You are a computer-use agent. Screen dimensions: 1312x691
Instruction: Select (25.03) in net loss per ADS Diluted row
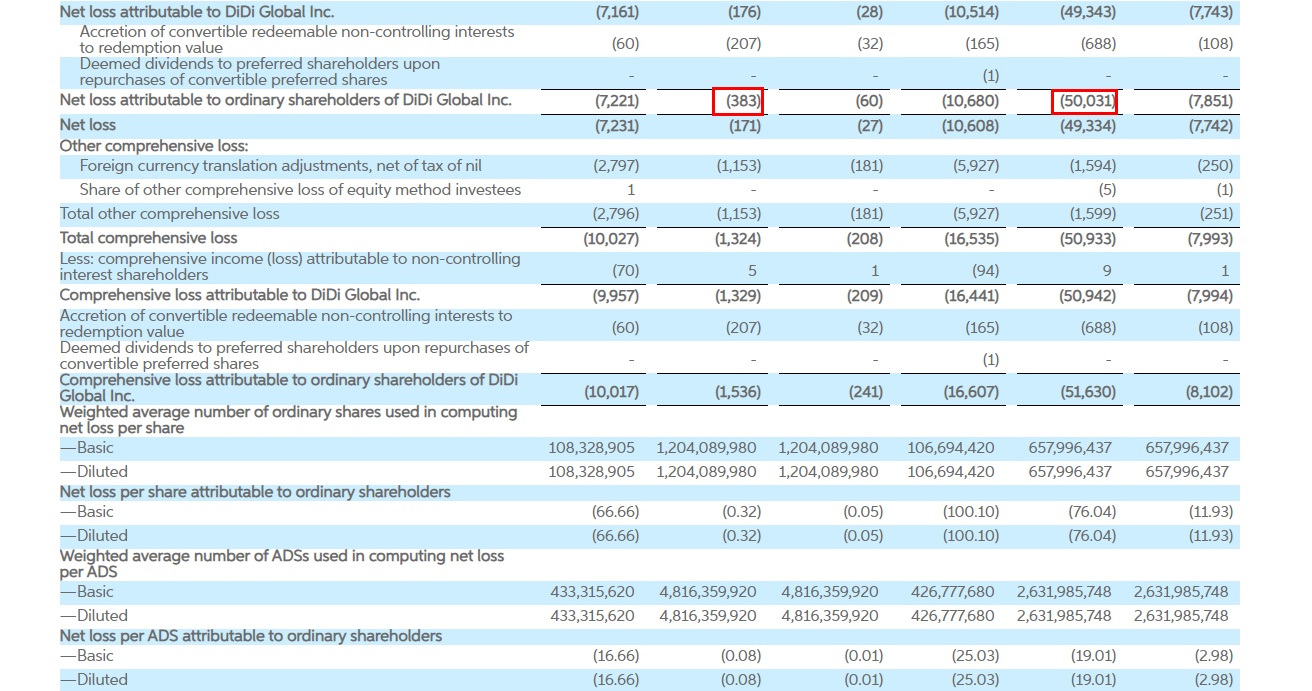click(x=975, y=680)
